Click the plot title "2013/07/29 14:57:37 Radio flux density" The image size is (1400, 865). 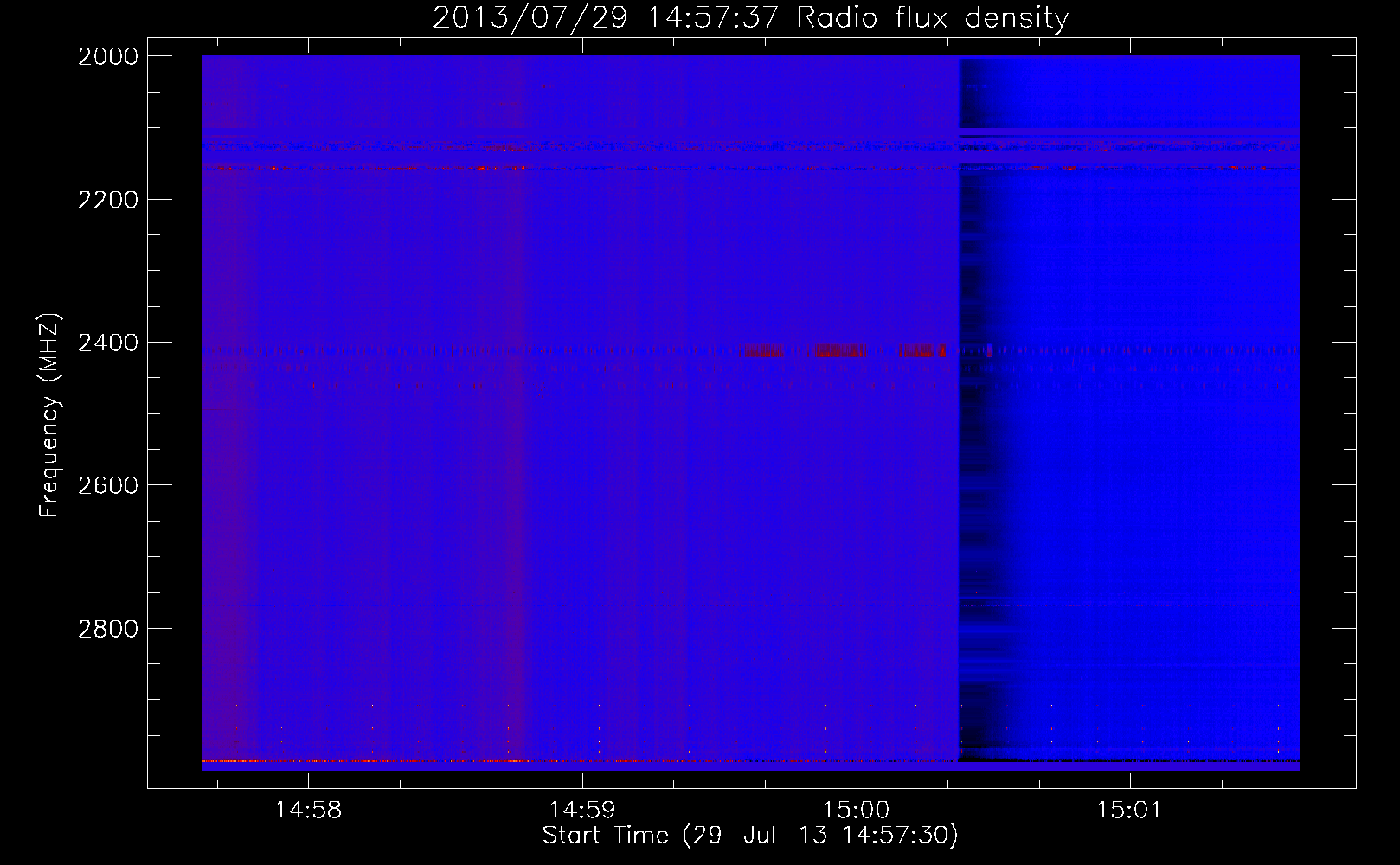(x=750, y=17)
